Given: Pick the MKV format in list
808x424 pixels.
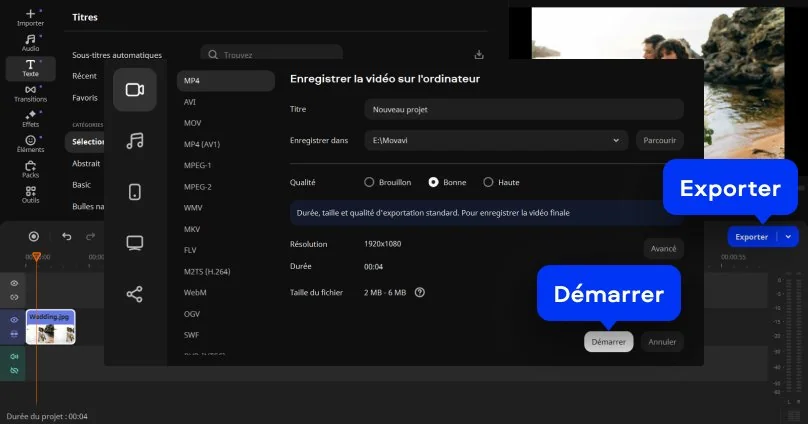Looking at the screenshot, I should [x=193, y=228].
